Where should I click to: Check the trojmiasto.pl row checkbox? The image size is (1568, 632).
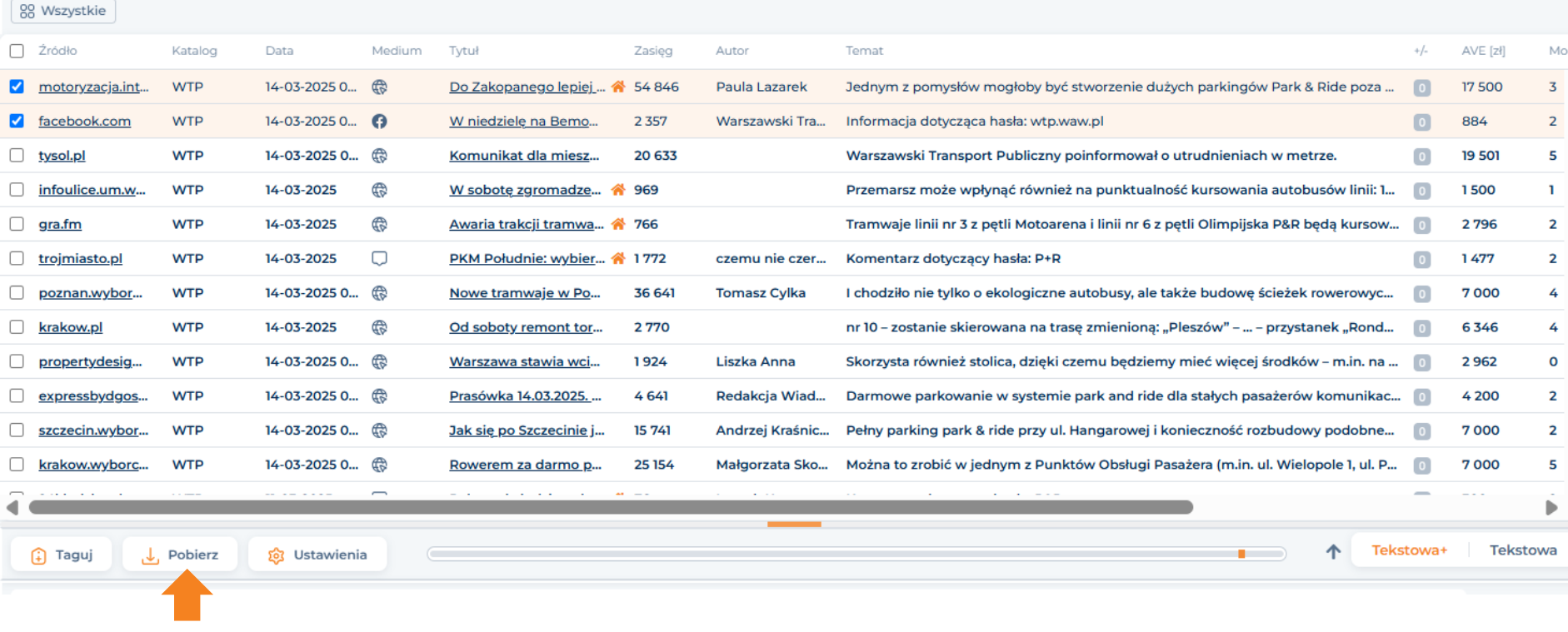coord(17,258)
